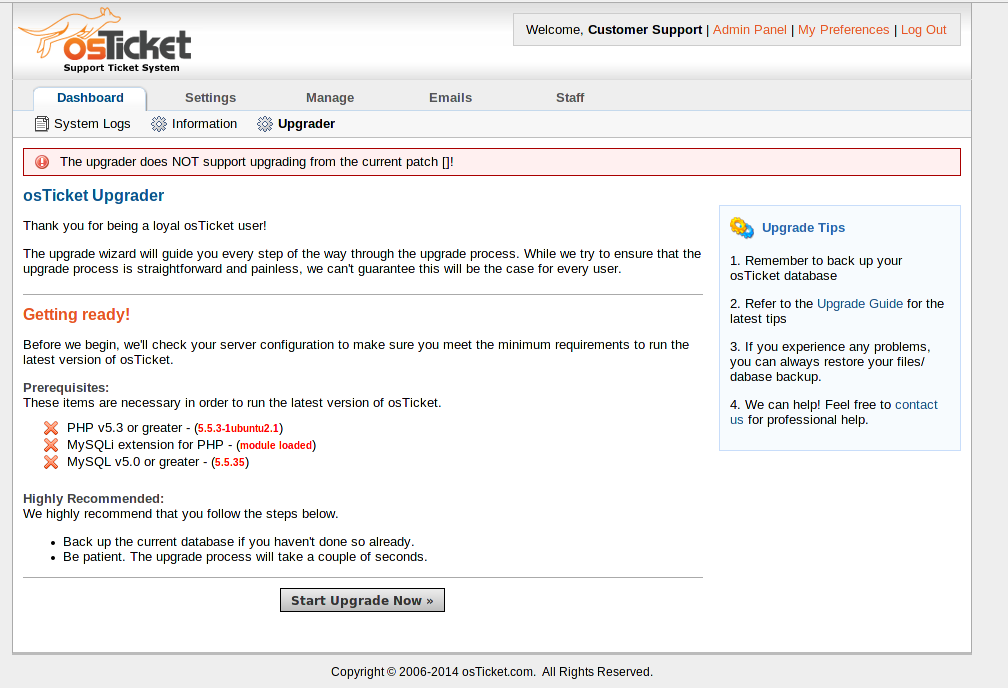The height and width of the screenshot is (688, 1008).
Task: Click the red error alert icon
Action: [42, 162]
